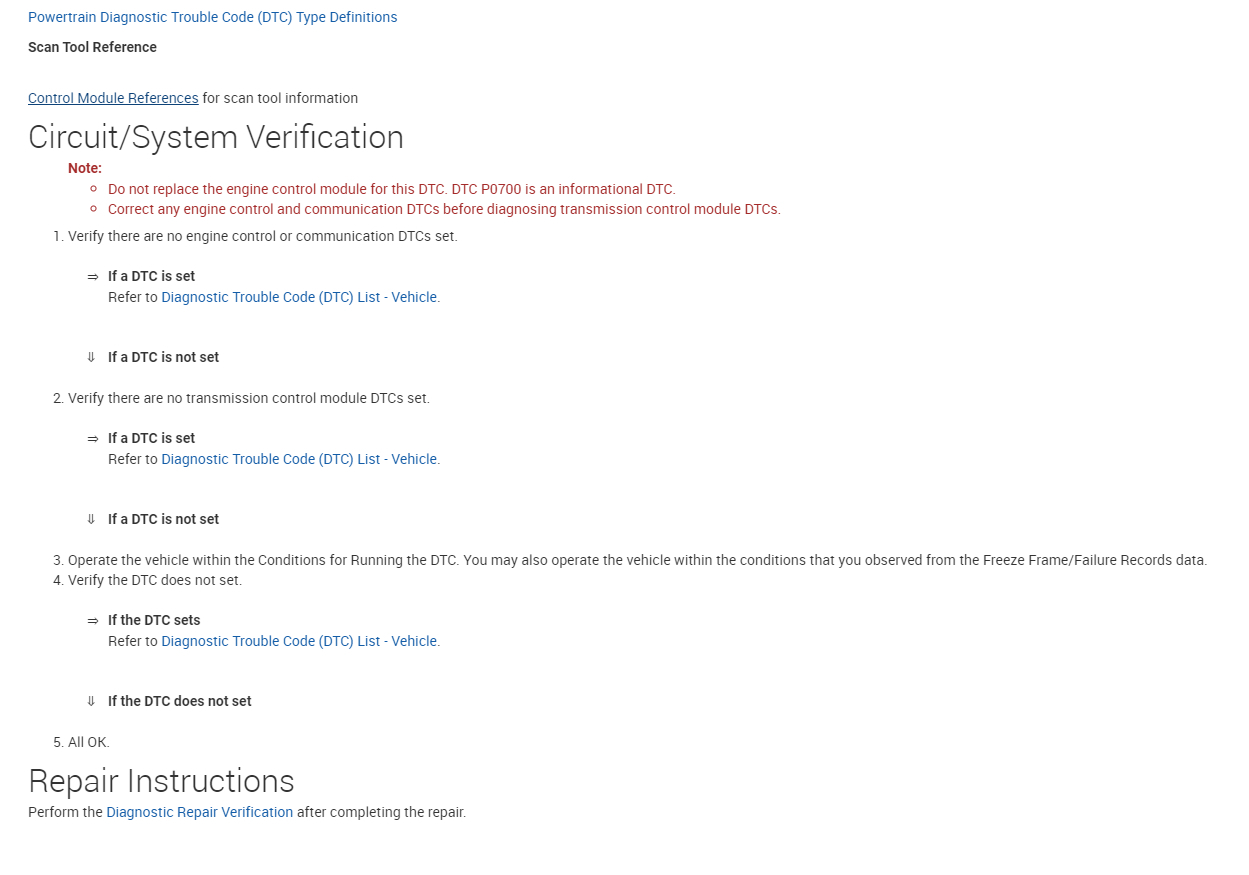Viewport: 1249px width, 875px height.
Task: Open DTC List link below 'If the DTC sets'
Action: click(300, 641)
